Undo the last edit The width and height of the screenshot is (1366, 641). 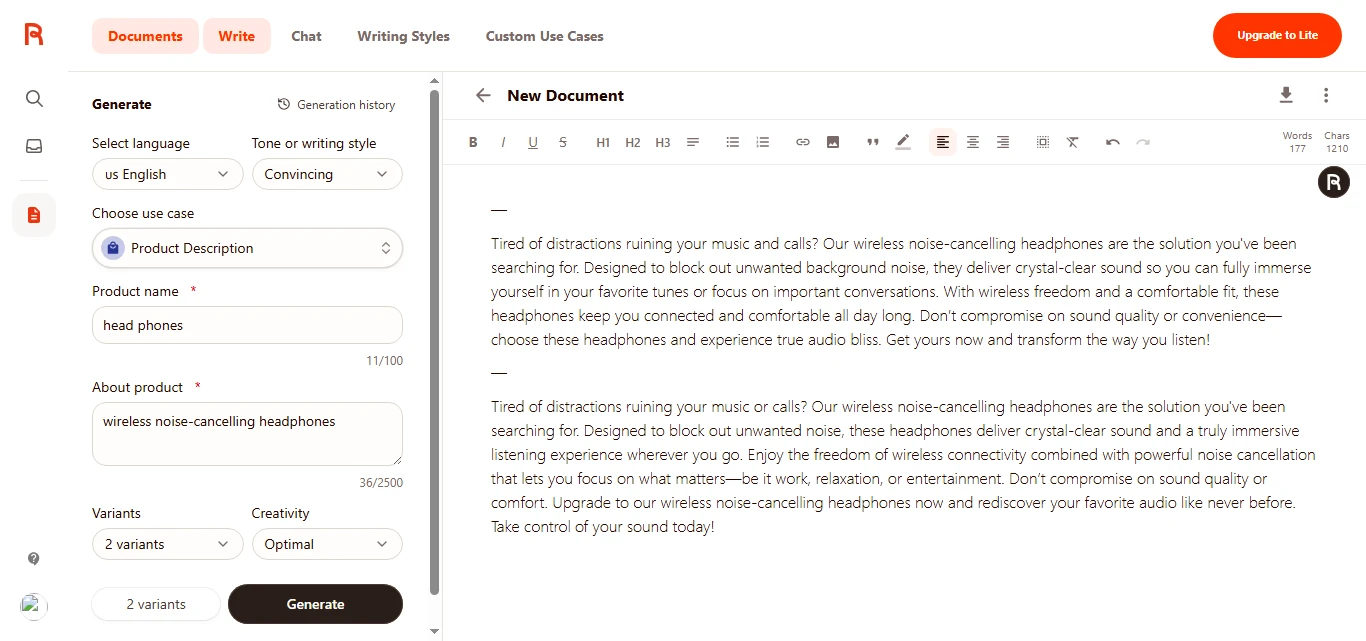click(1113, 143)
